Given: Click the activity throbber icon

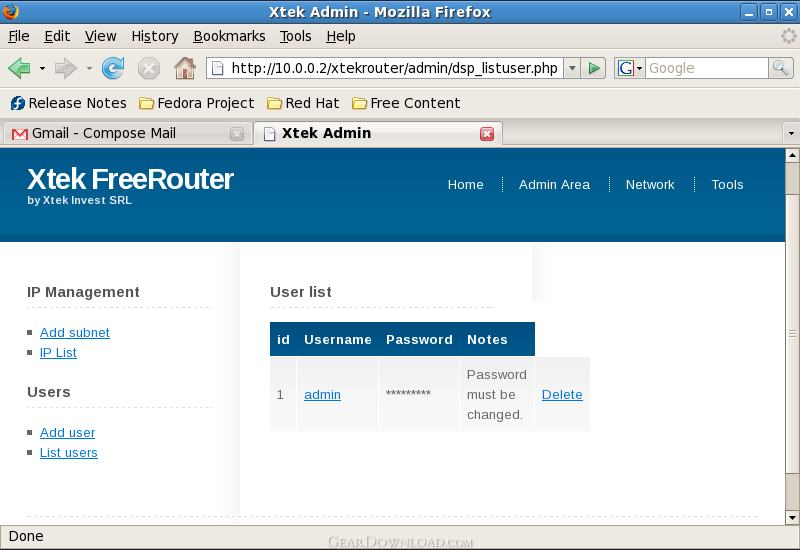Looking at the screenshot, I should click(x=789, y=36).
